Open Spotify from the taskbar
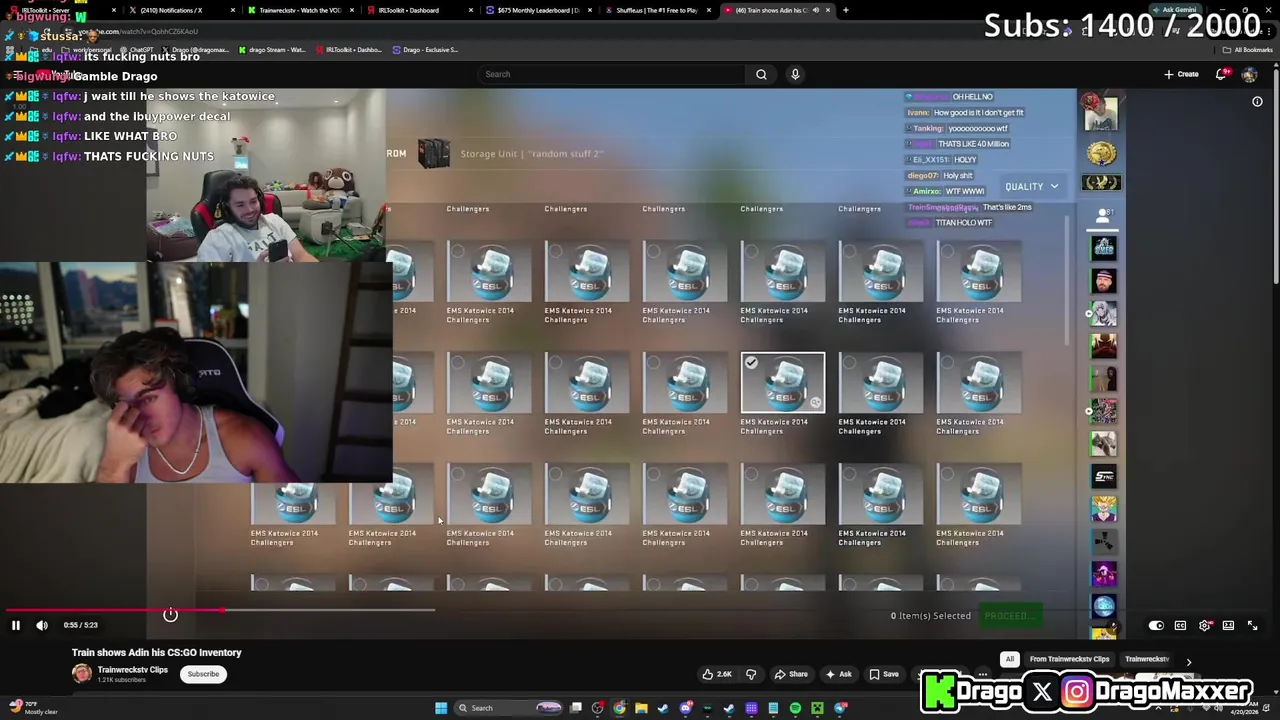This screenshot has height=720, width=1280. [795, 708]
